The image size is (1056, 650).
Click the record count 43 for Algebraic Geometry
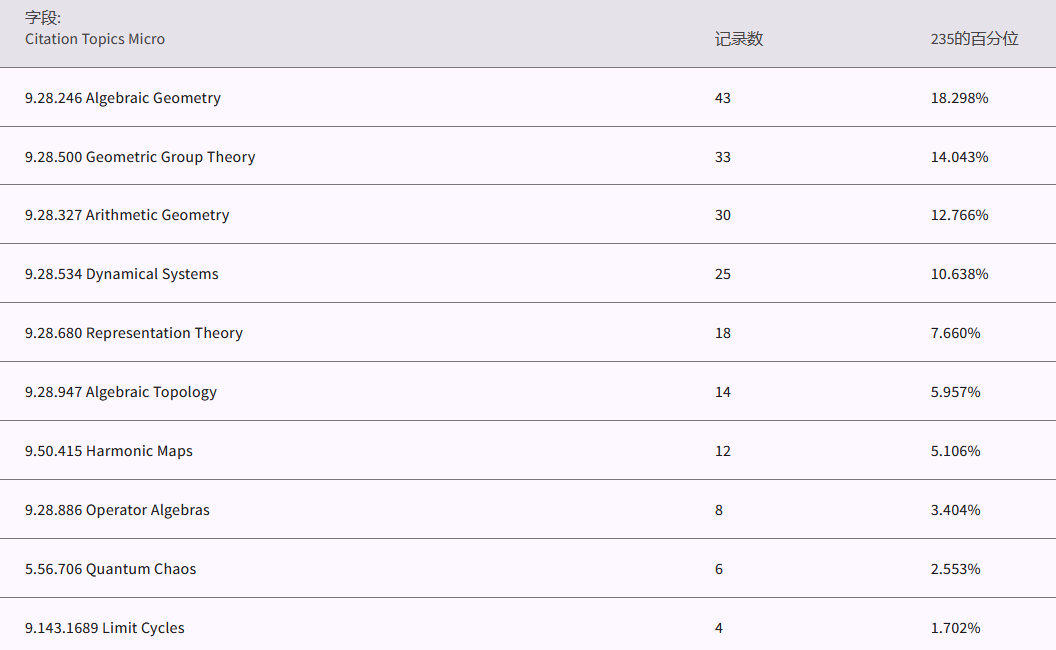[723, 98]
